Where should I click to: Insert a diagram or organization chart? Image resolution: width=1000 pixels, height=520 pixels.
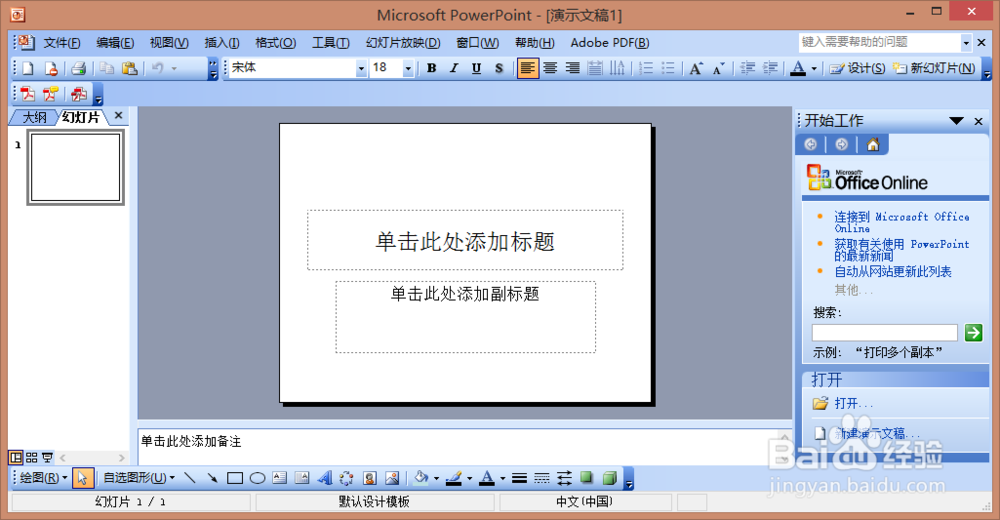[346, 478]
